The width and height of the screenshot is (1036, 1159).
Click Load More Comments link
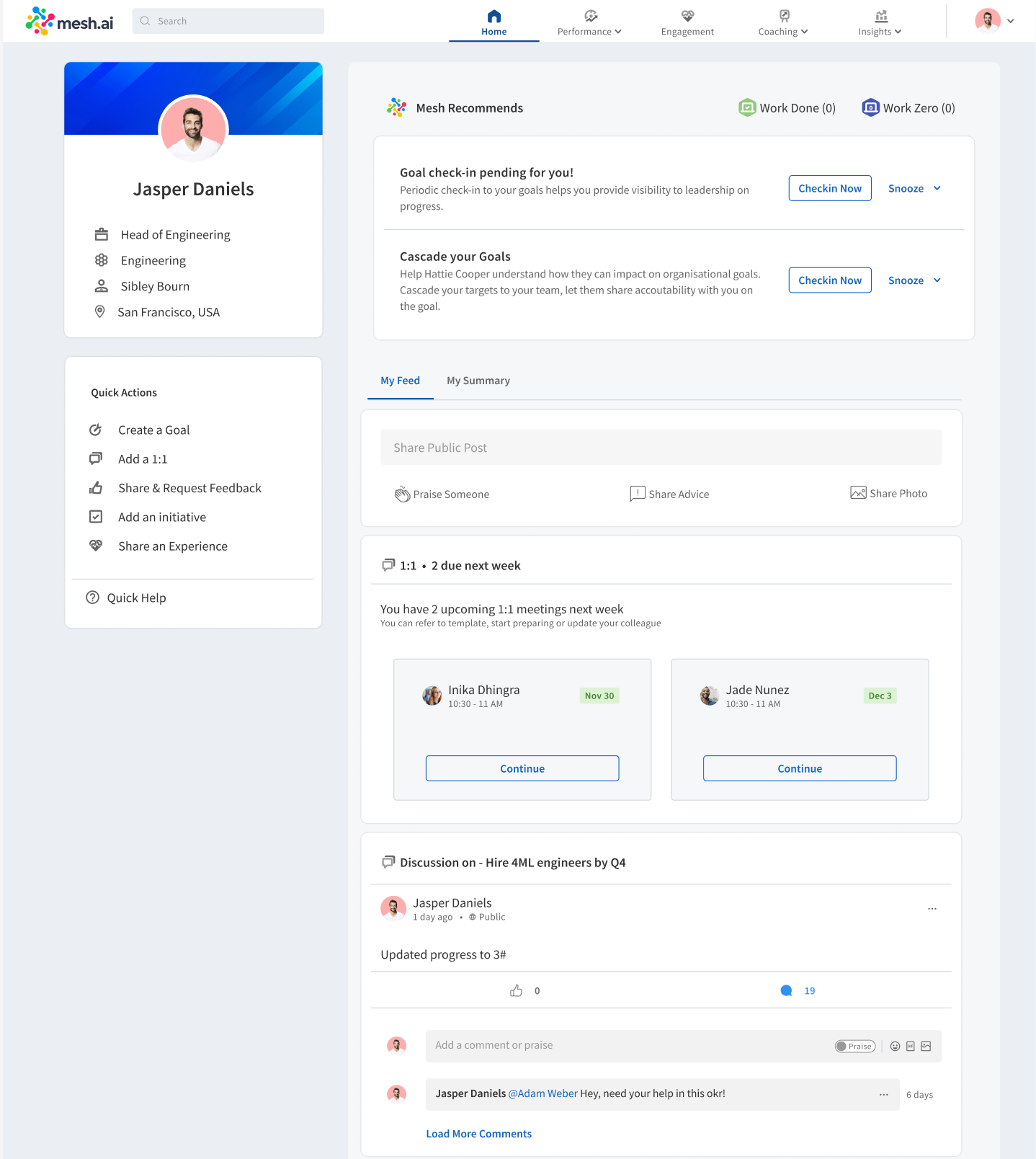click(479, 1134)
